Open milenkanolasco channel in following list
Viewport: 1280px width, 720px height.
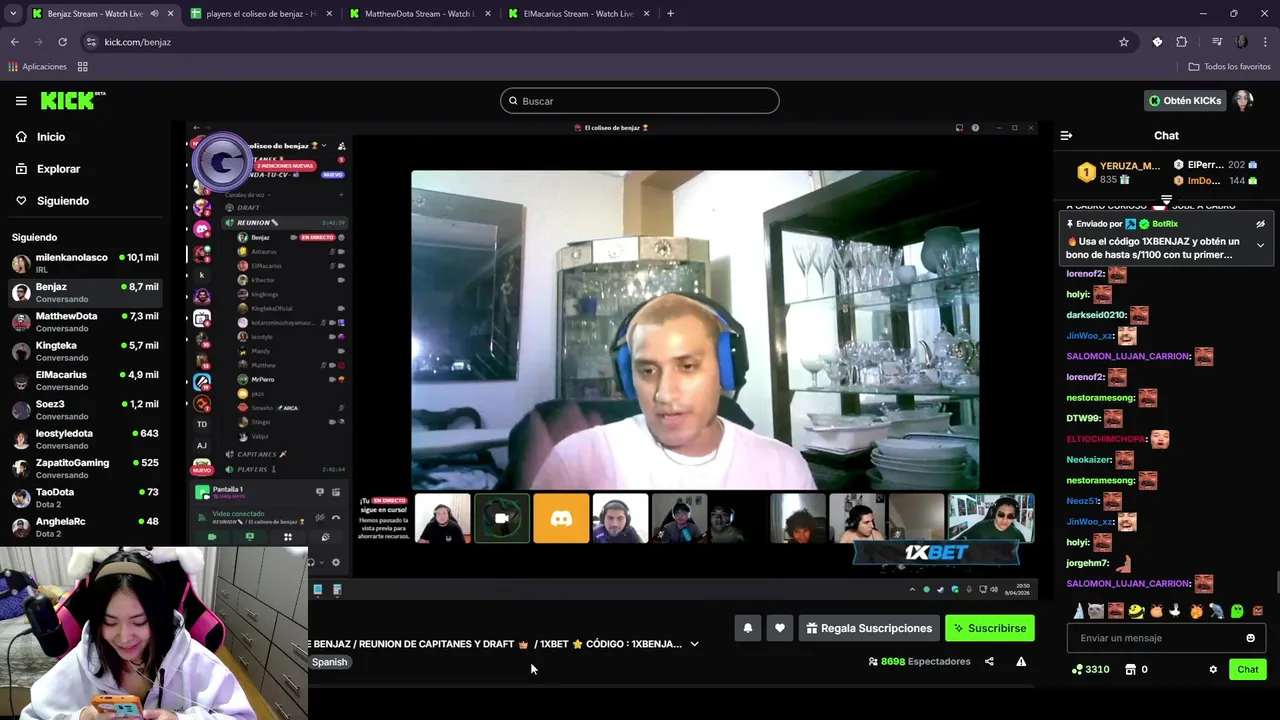tap(85, 263)
